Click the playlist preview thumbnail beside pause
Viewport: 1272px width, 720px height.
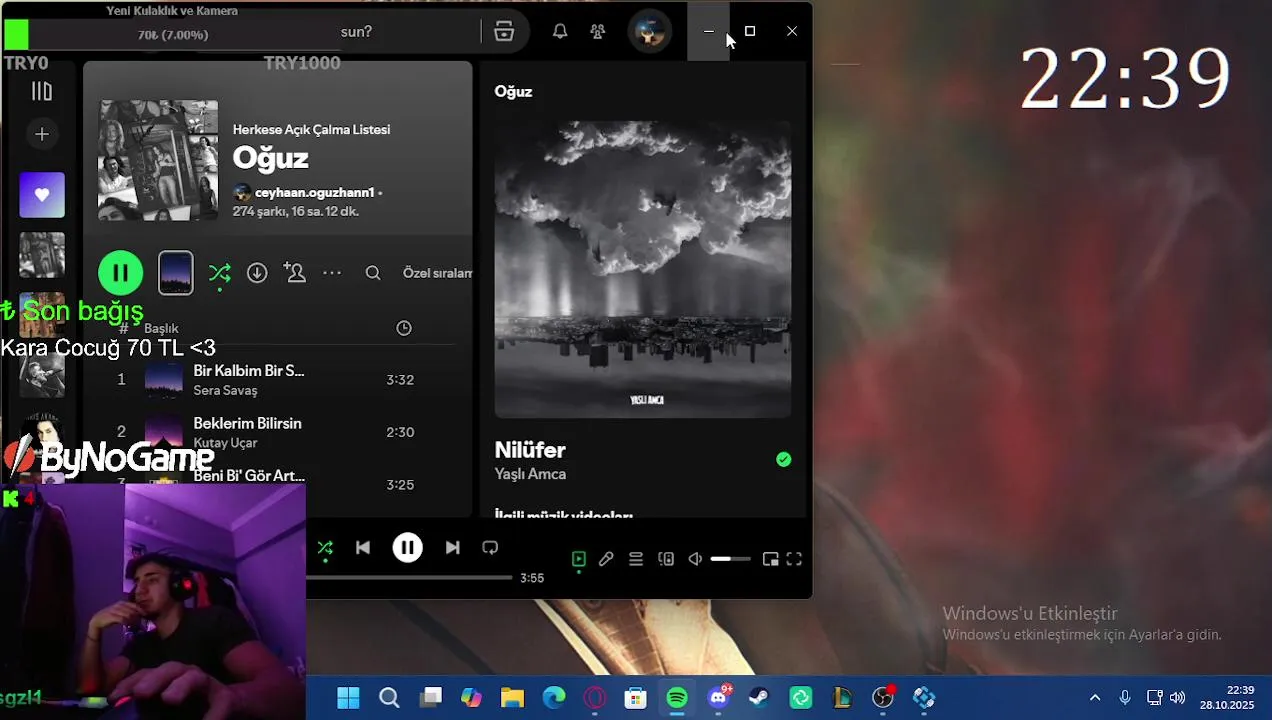[176, 272]
